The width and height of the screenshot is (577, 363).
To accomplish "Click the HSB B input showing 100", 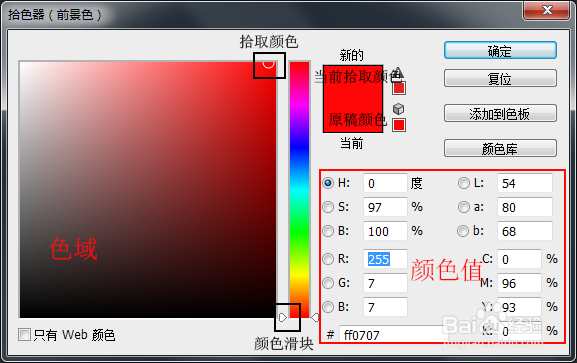I will tap(385, 231).
